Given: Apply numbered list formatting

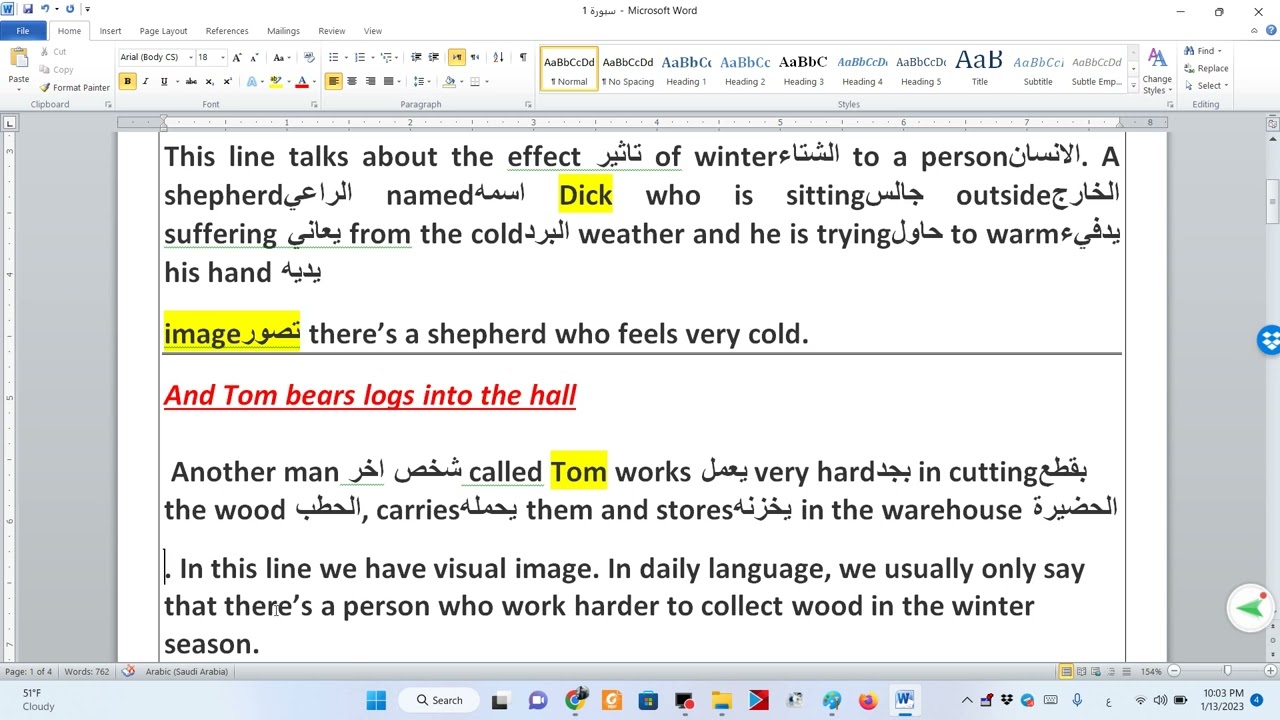Looking at the screenshot, I should pyautogui.click(x=360, y=58).
